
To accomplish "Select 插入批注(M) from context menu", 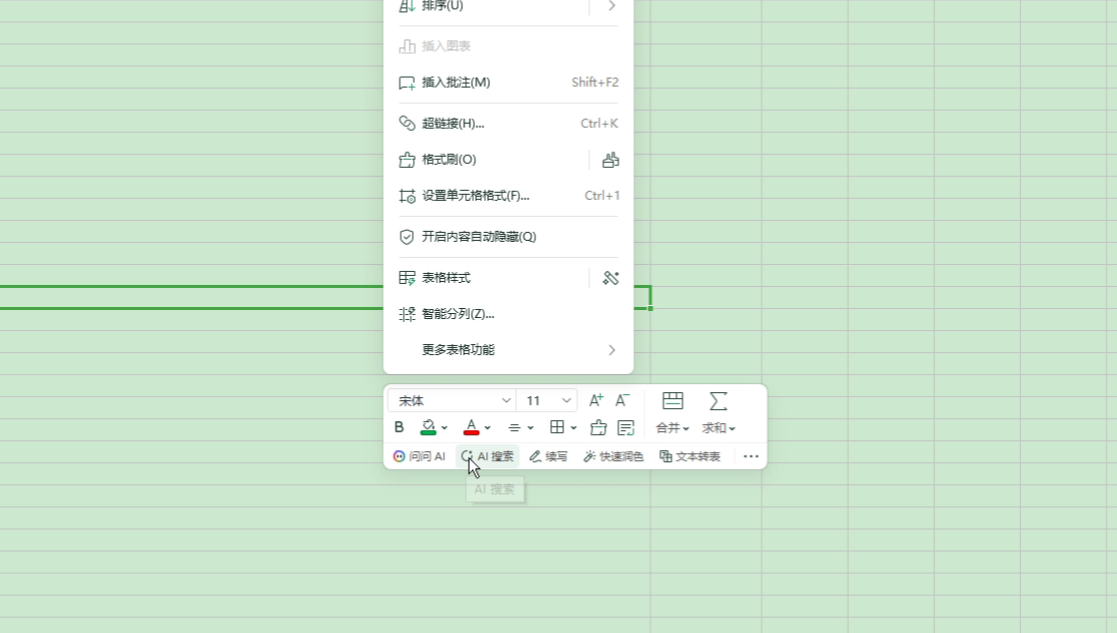I will click(x=456, y=83).
